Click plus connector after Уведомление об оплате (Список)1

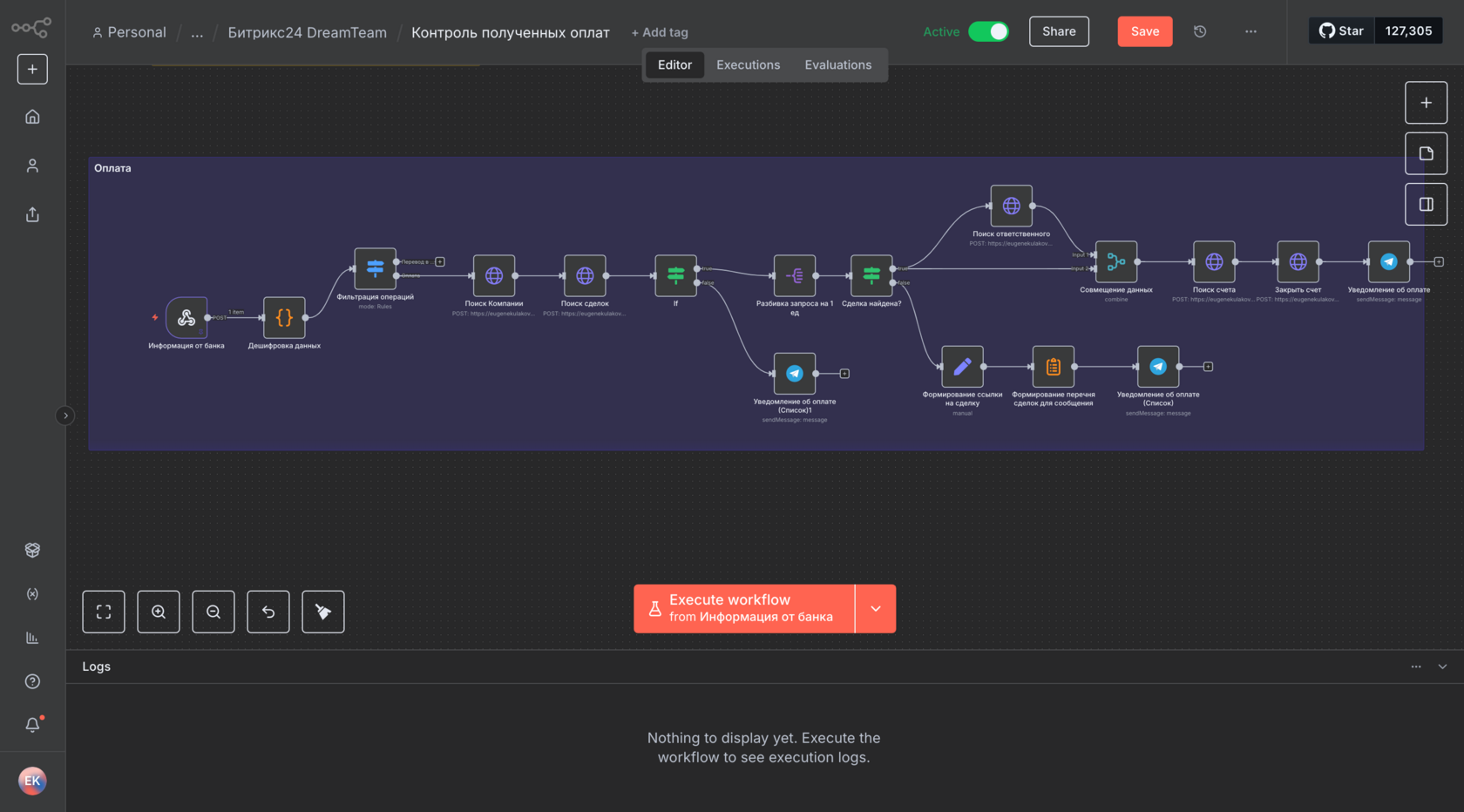[x=844, y=374]
